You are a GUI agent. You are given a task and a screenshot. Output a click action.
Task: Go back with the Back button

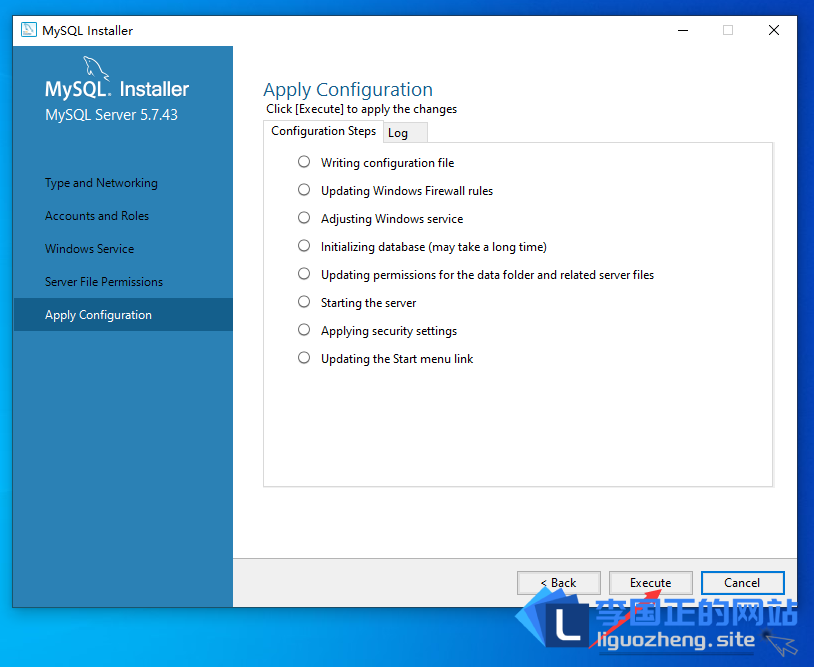click(558, 583)
